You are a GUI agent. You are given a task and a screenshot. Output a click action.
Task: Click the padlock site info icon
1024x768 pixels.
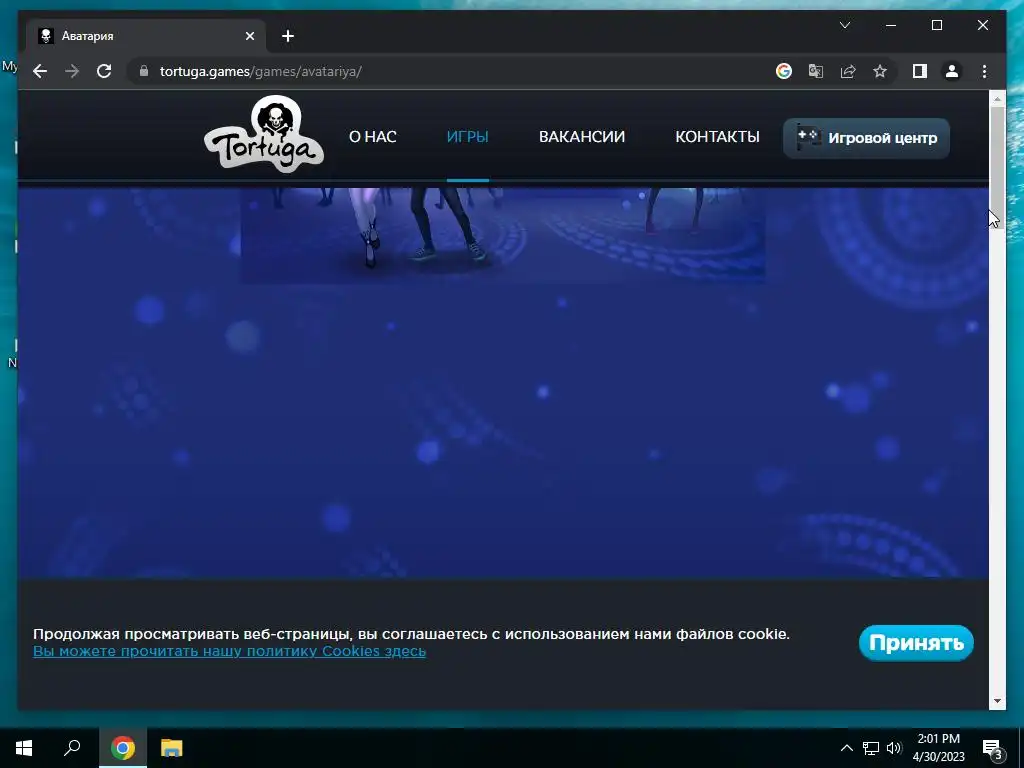[144, 71]
